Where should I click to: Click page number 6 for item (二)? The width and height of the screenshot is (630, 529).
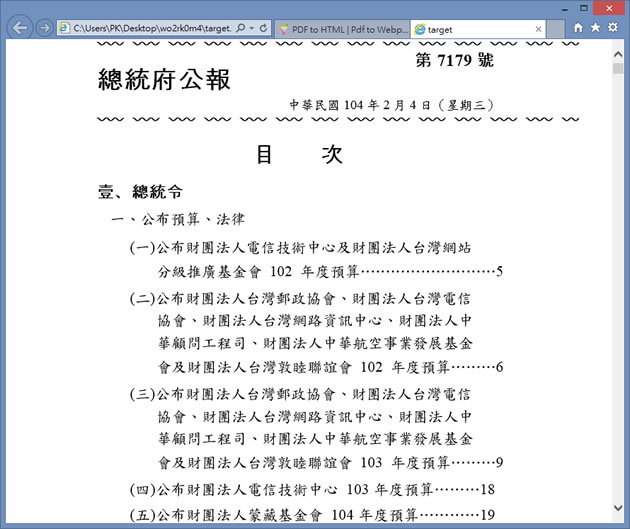pos(499,367)
